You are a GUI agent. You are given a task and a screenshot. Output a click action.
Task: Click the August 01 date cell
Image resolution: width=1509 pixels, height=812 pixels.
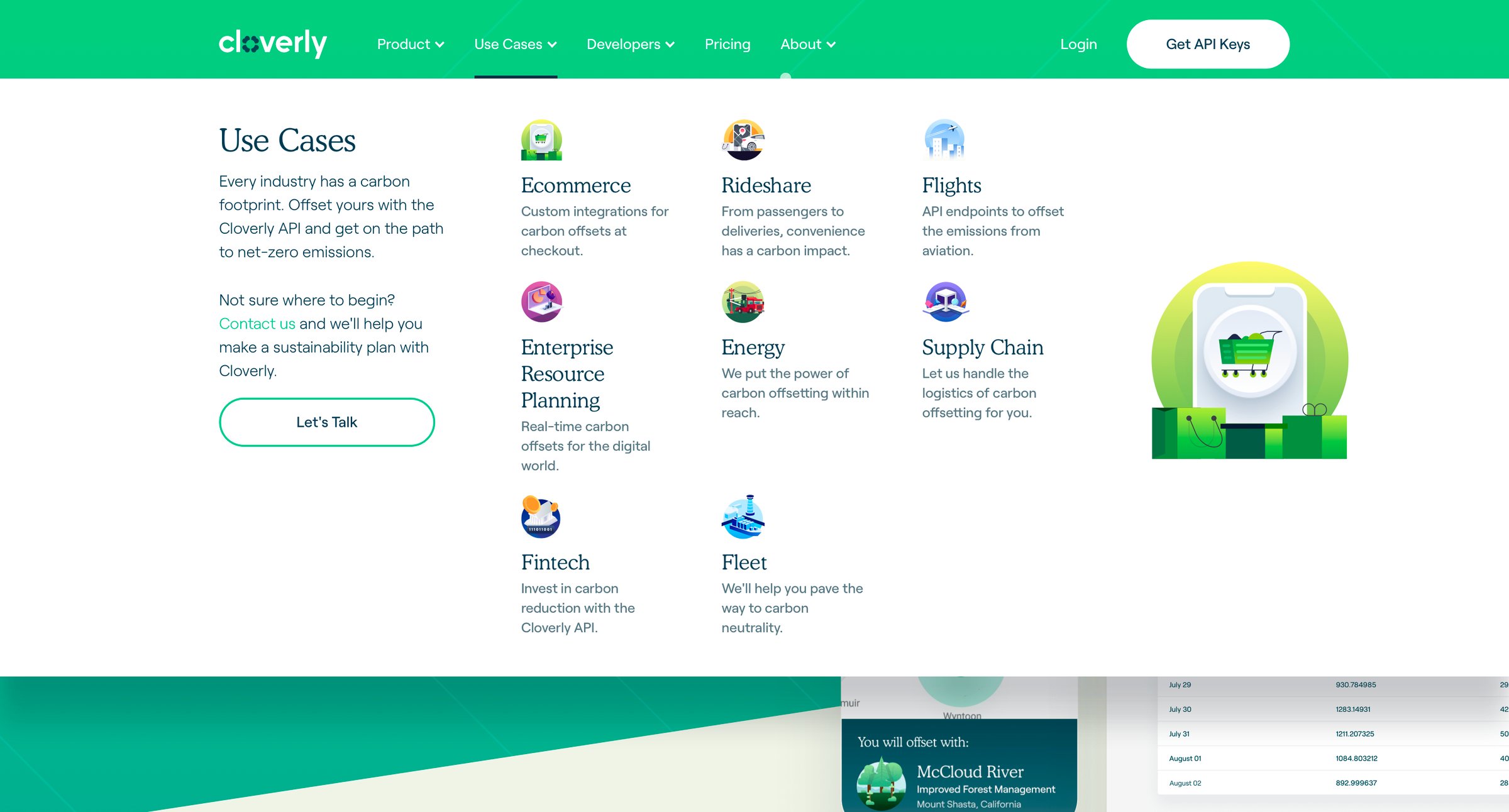pos(1185,759)
